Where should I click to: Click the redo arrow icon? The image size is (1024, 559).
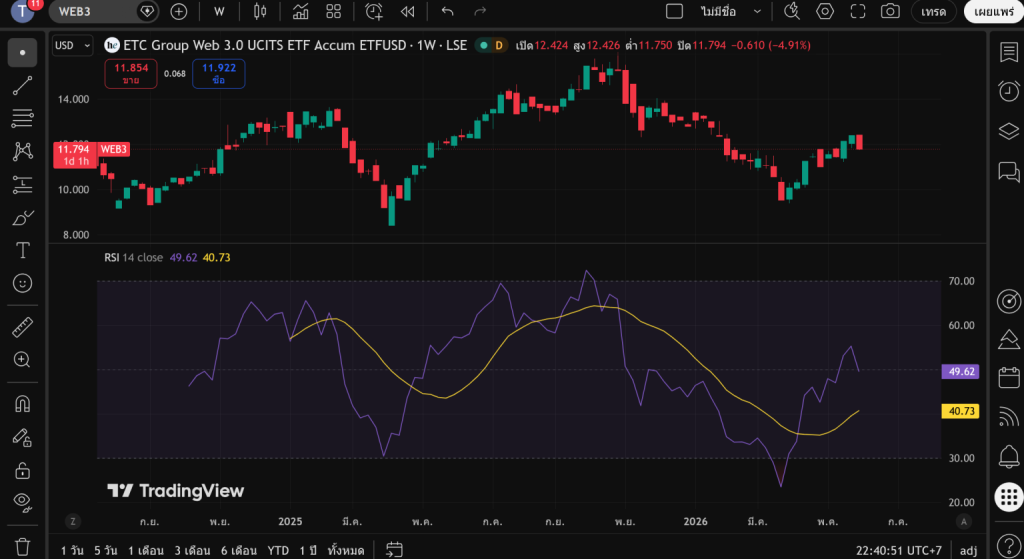pyautogui.click(x=480, y=11)
